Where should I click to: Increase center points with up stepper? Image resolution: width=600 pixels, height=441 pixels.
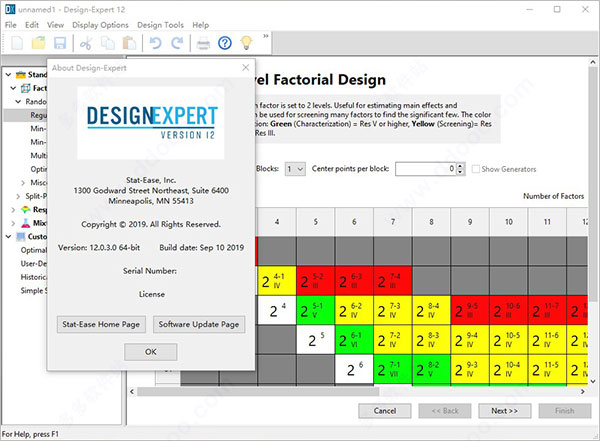coord(461,166)
